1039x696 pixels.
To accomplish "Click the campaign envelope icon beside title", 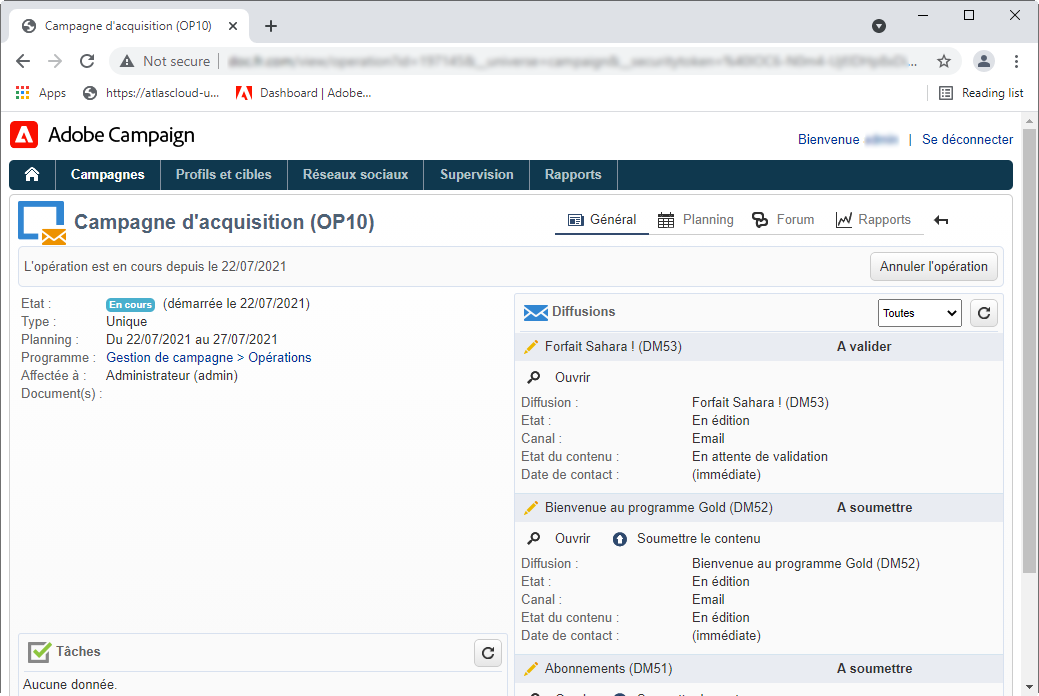I will click(x=42, y=223).
